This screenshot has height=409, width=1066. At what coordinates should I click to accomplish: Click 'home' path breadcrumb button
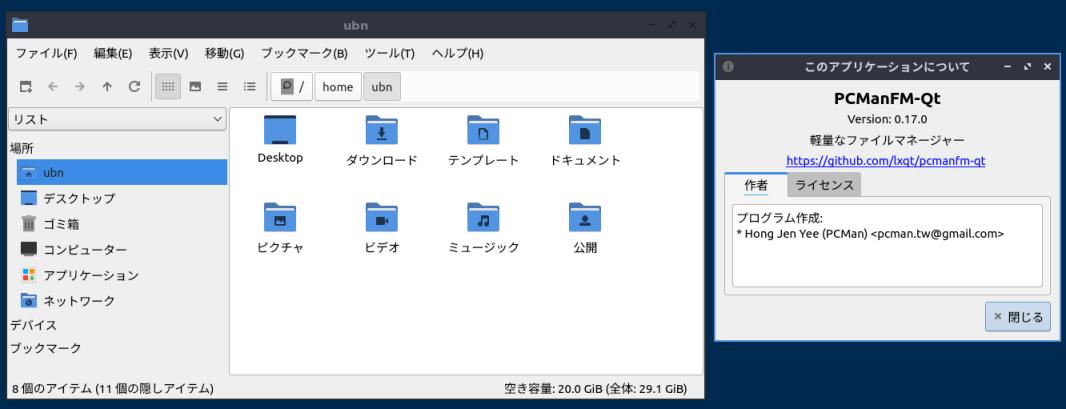[x=338, y=86]
